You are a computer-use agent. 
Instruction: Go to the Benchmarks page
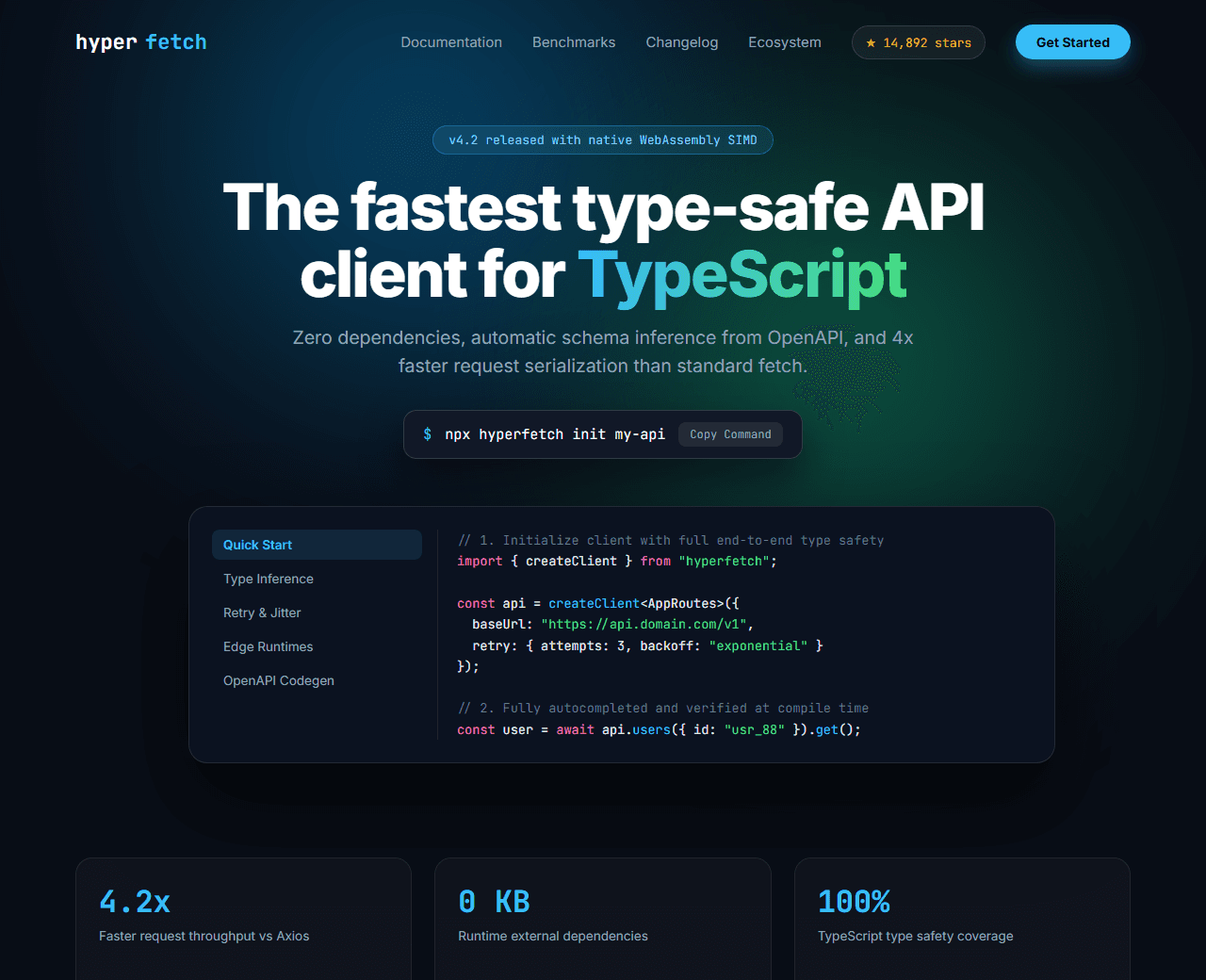coord(574,42)
